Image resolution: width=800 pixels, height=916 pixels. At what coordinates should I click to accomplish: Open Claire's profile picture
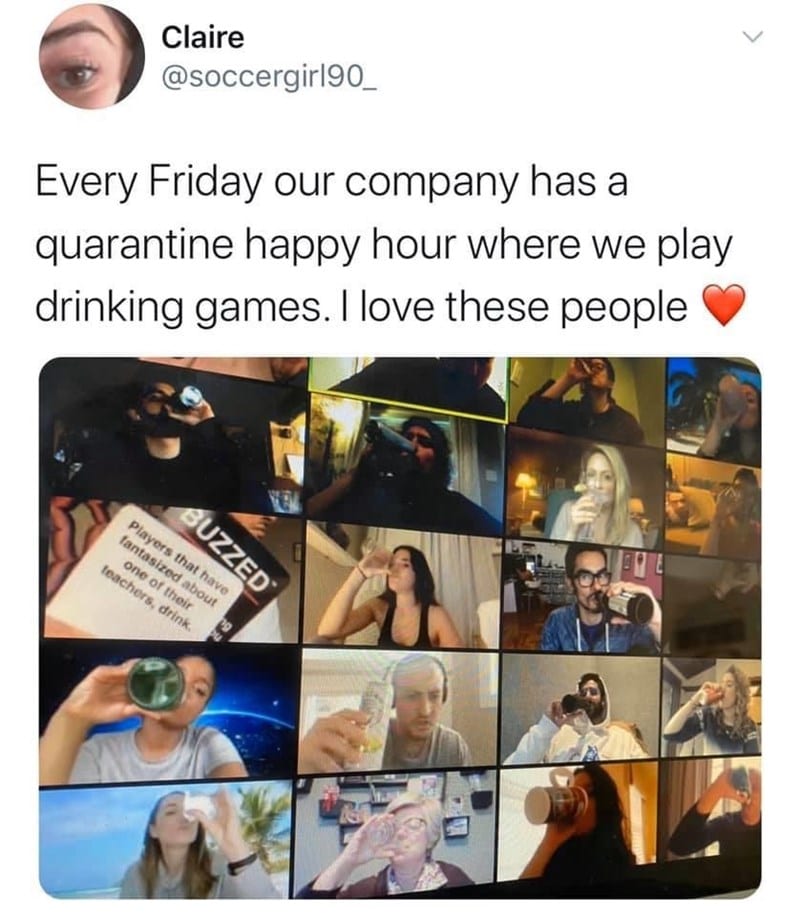[92, 57]
